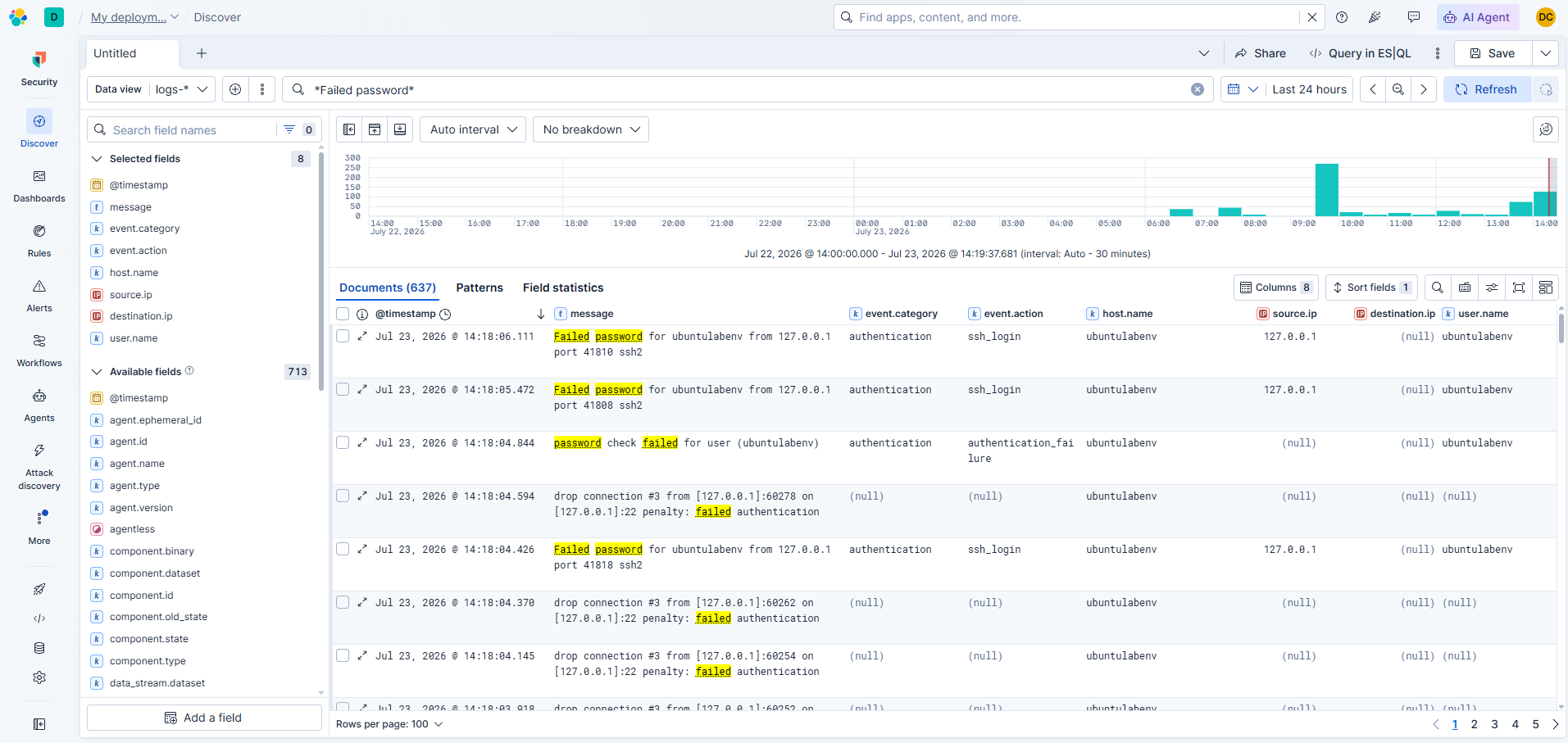Screen dimensions: 1568x743
Task: Open the logs-* data view dropdown
Action: [182, 89]
